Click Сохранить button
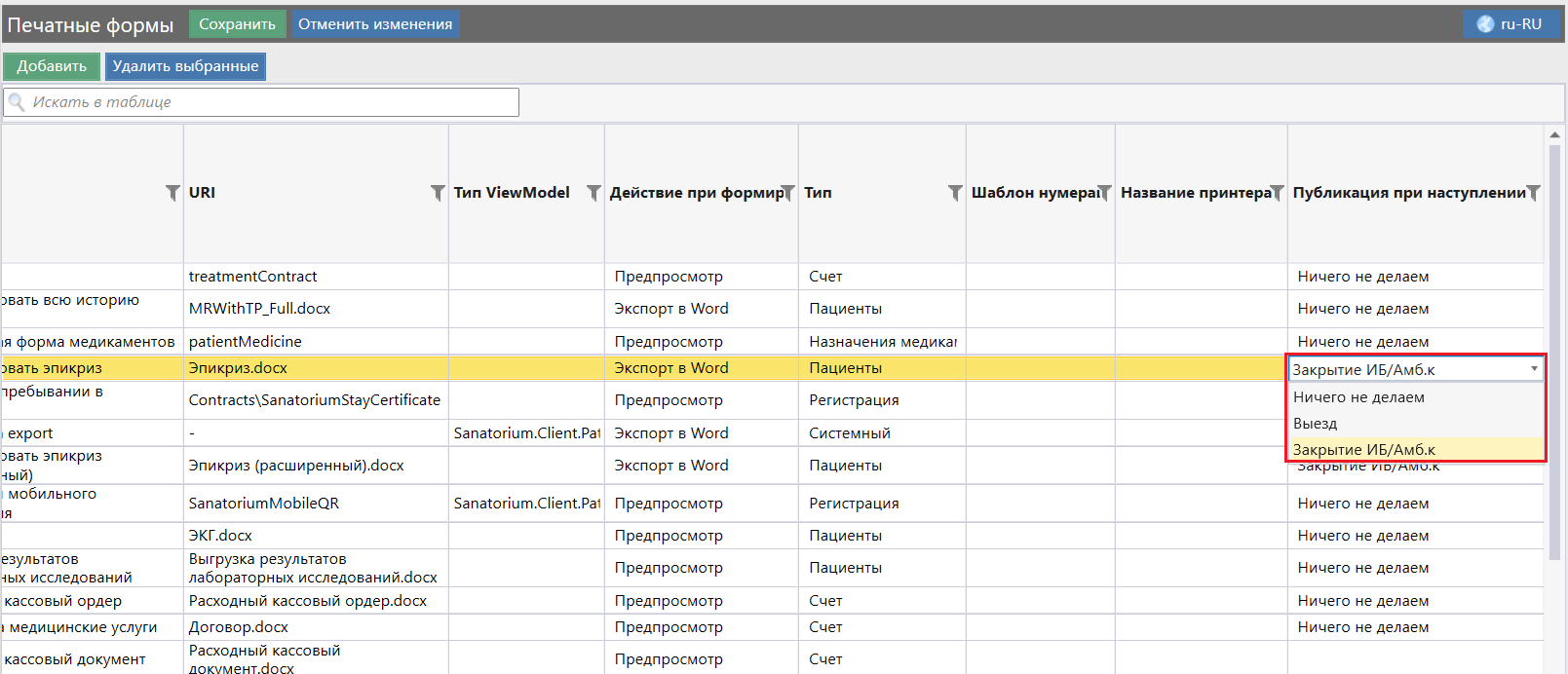The height and width of the screenshot is (674, 1568). pyautogui.click(x=237, y=24)
